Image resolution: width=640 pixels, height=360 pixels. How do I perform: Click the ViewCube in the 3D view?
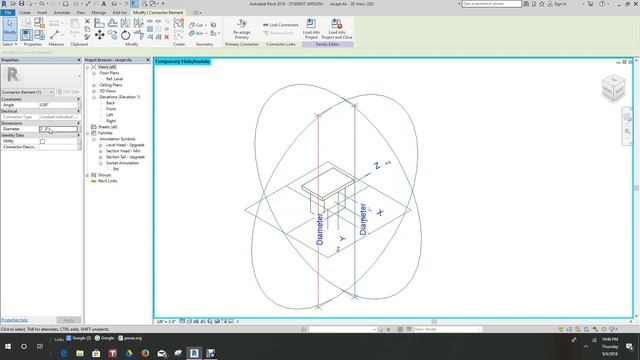[x=613, y=87]
